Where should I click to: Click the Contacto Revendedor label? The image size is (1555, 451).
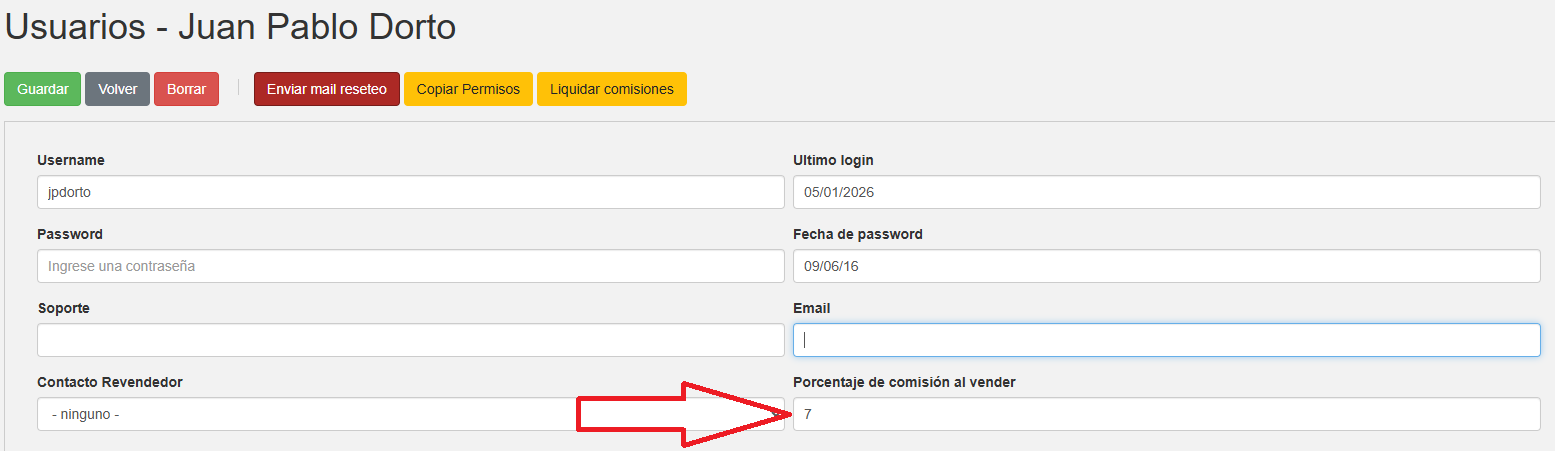click(110, 382)
